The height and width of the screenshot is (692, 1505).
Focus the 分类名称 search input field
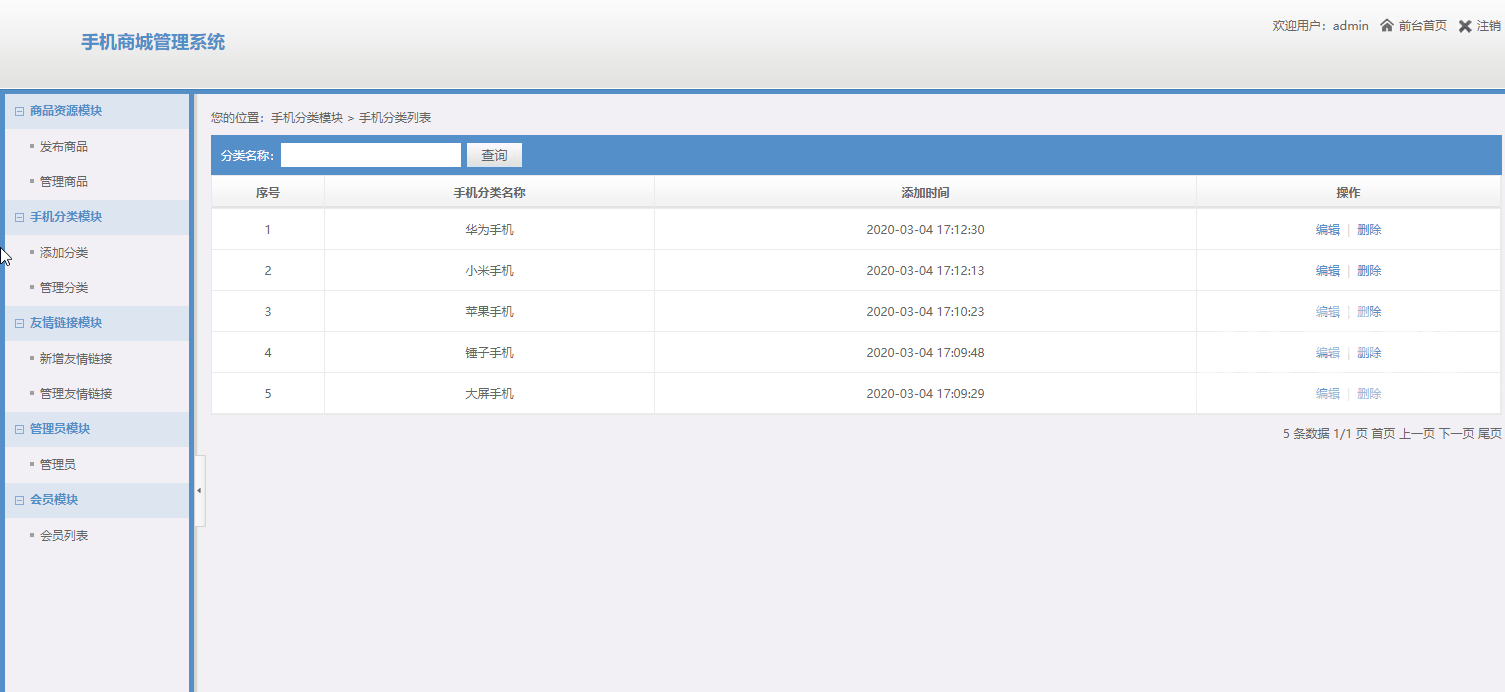click(370, 155)
